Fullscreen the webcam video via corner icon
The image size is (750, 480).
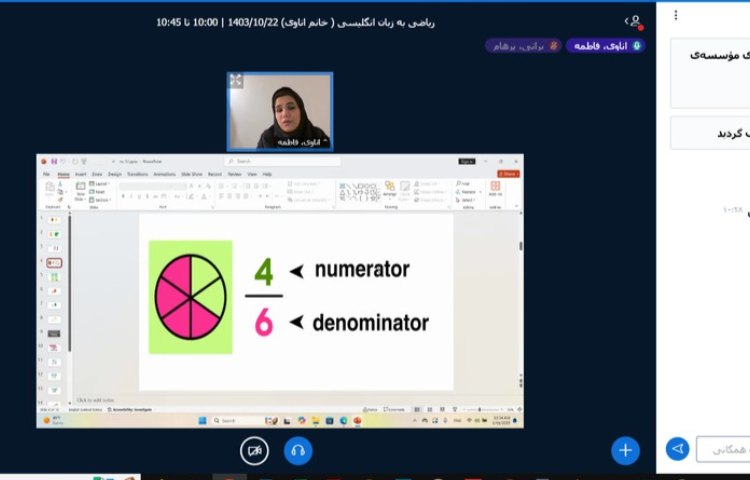237,80
